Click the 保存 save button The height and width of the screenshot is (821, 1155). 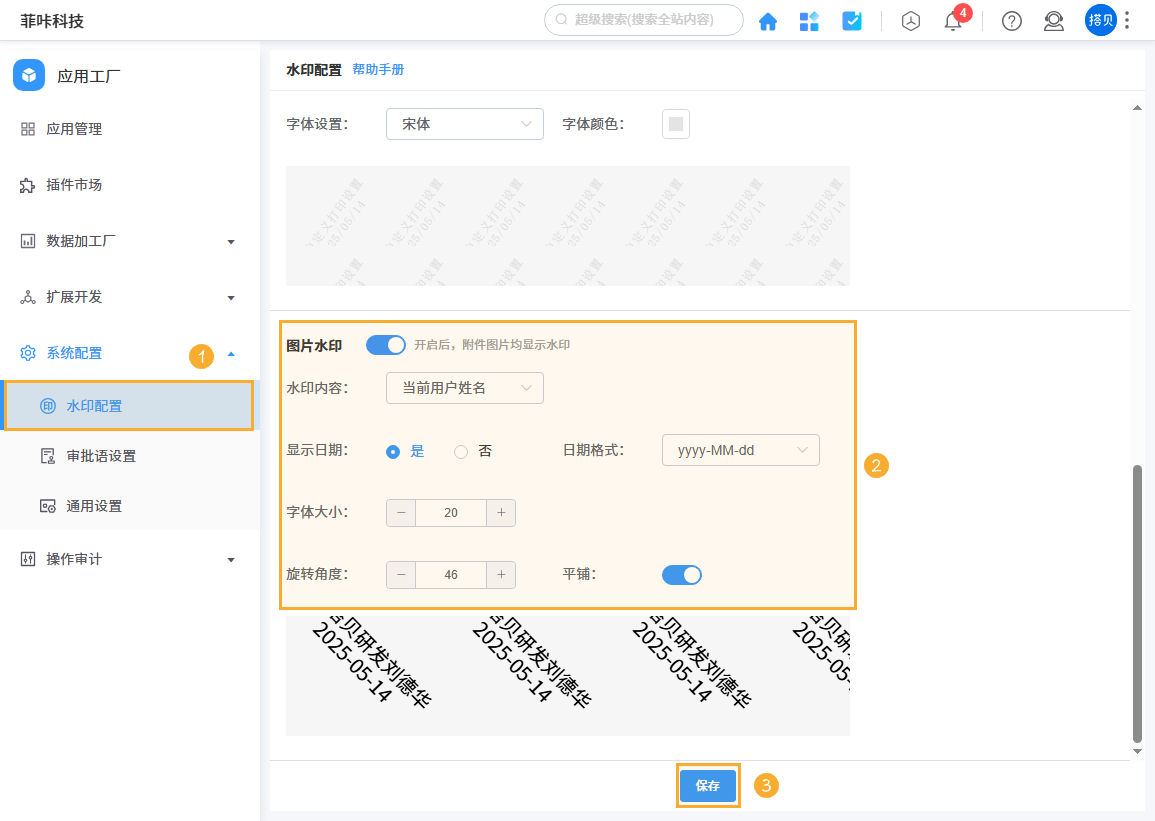pos(708,786)
